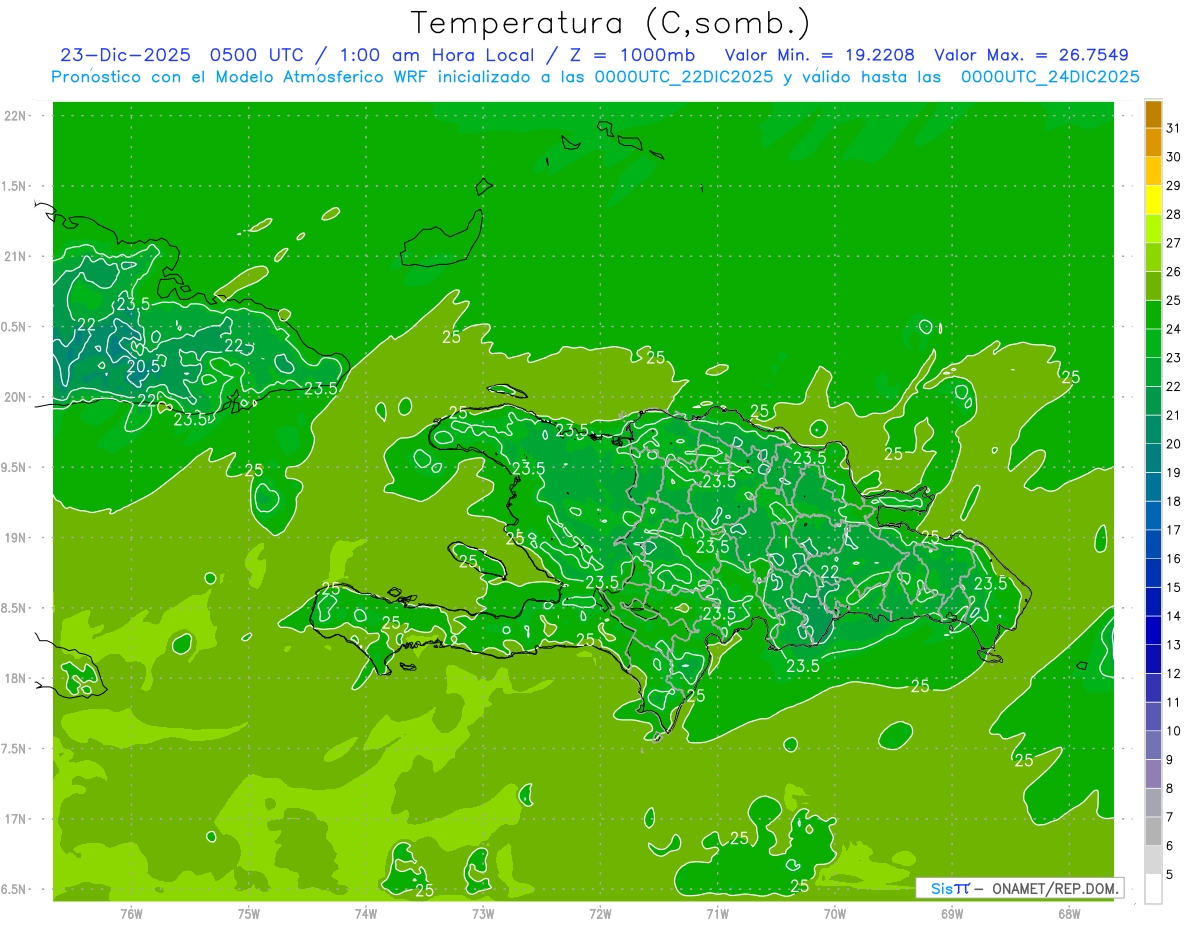Click the white swatch below 5

pyautogui.click(x=1153, y=889)
